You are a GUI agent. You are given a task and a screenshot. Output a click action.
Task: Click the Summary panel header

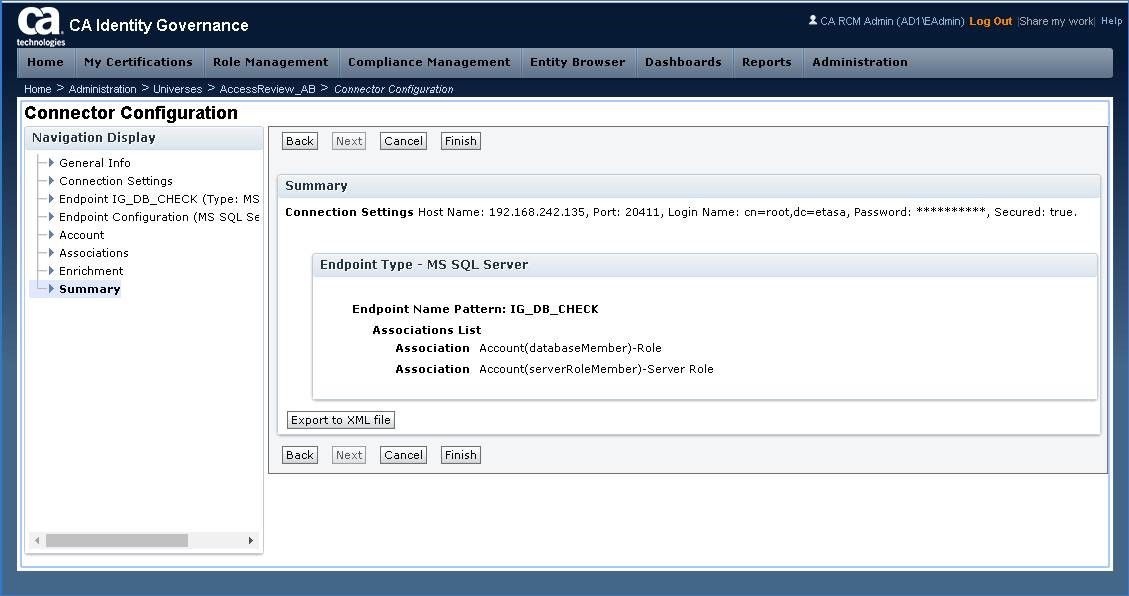[x=689, y=186]
